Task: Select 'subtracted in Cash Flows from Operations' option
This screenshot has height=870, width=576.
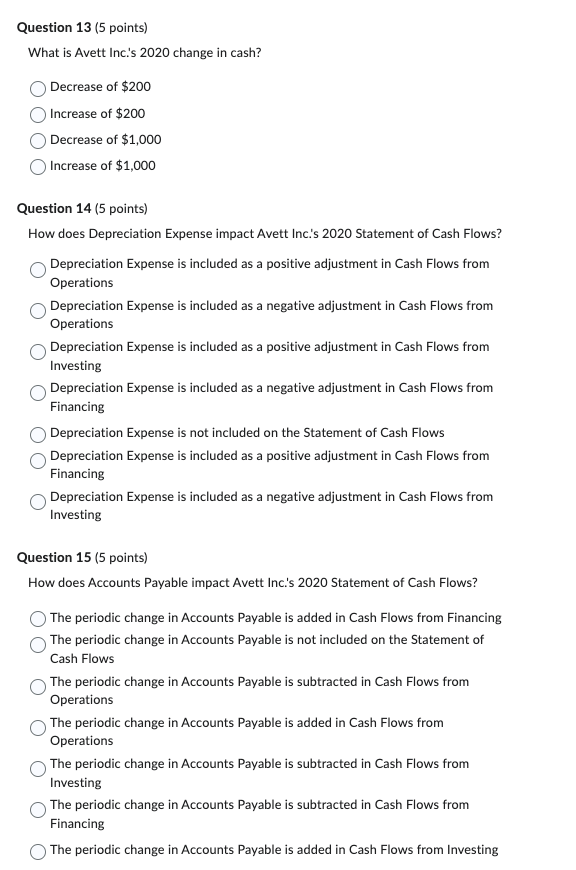Action: (37, 687)
